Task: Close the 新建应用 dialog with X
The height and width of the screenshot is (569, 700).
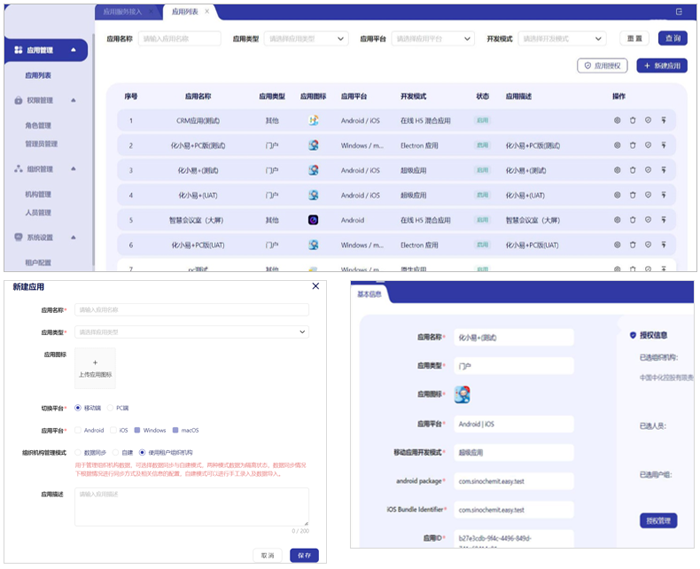Action: (316, 286)
